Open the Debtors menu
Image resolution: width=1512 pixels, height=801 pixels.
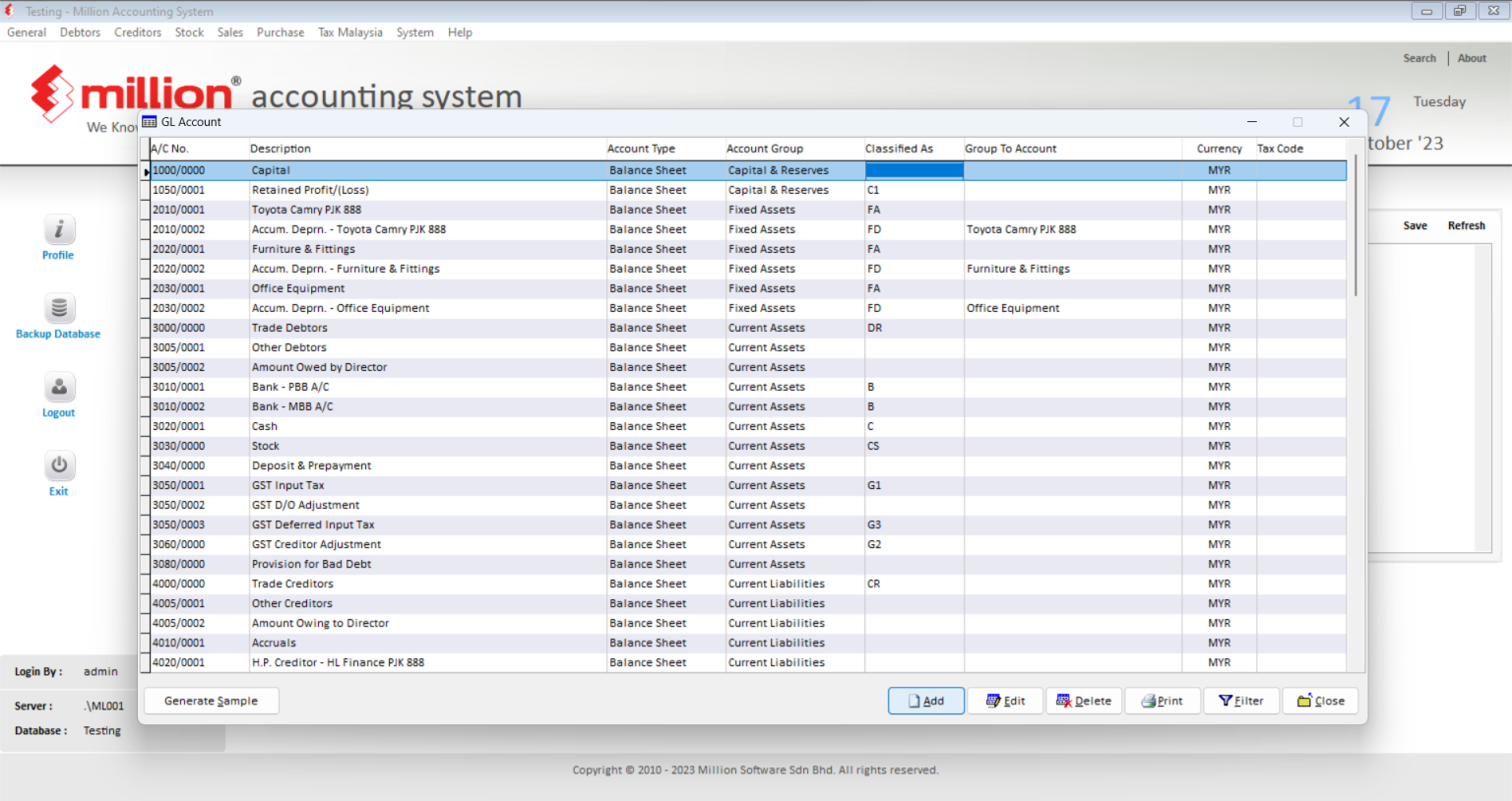tap(80, 32)
